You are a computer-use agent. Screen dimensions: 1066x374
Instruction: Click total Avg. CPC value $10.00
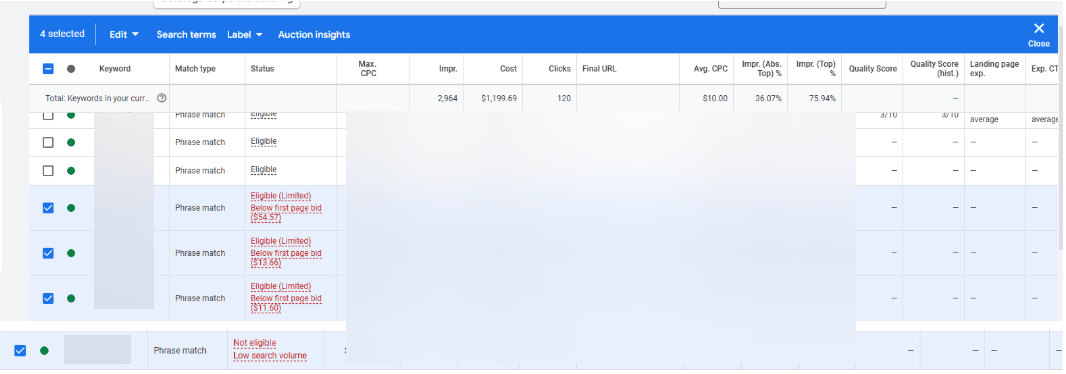pos(715,98)
